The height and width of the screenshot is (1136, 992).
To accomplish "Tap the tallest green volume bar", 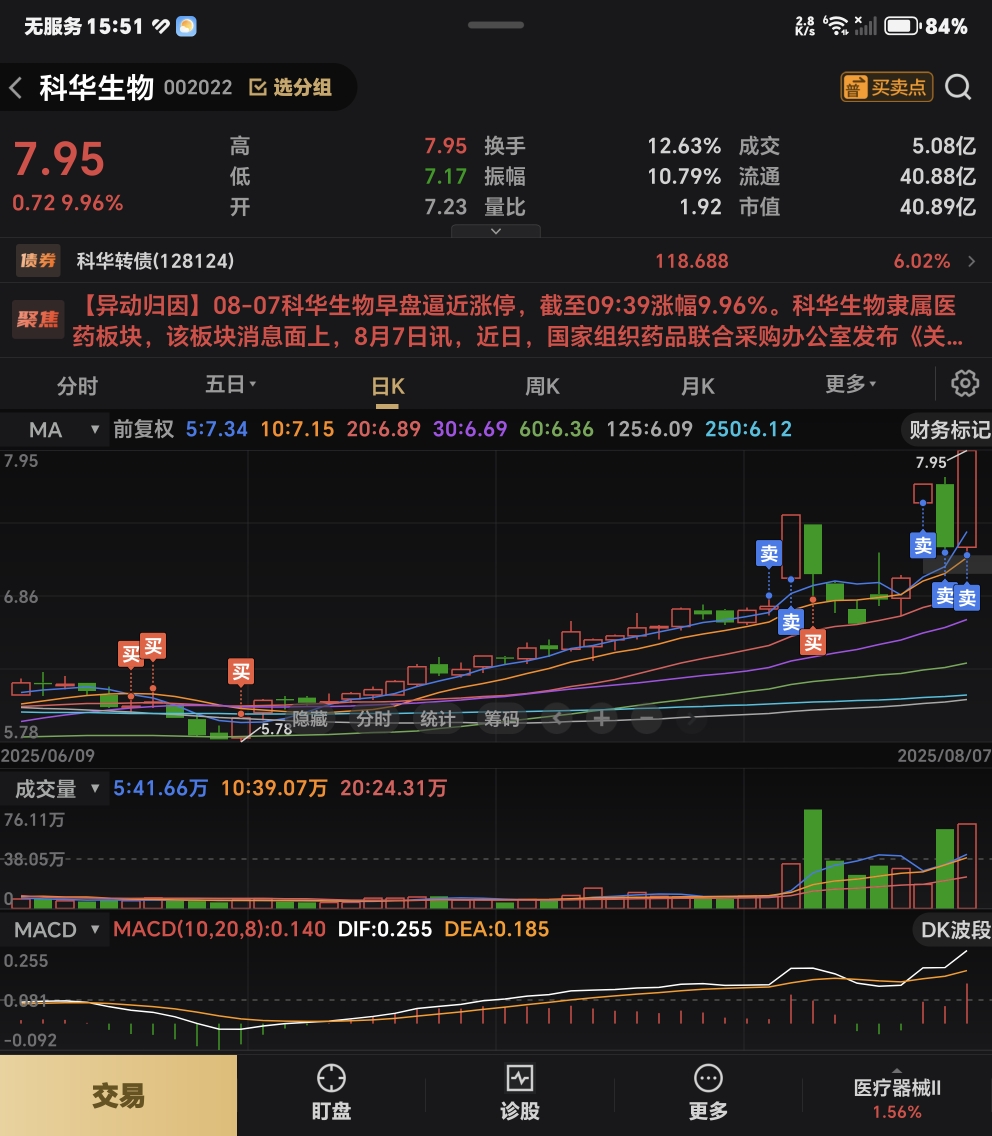I will (813, 859).
